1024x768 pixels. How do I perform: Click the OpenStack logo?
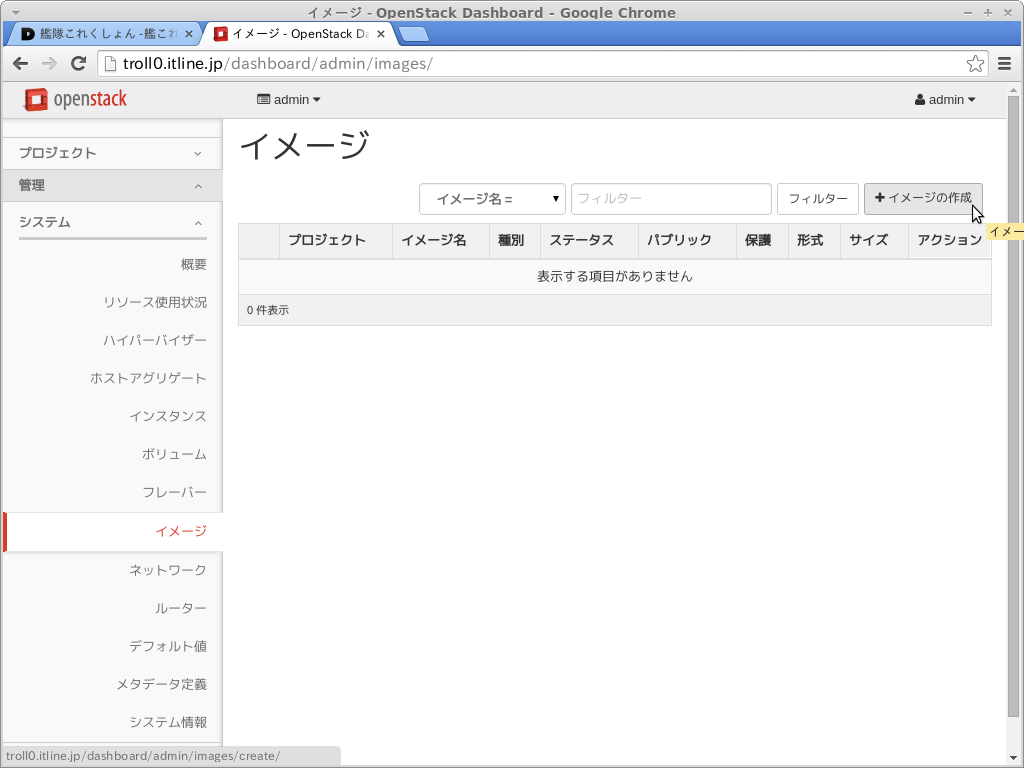tap(76, 99)
